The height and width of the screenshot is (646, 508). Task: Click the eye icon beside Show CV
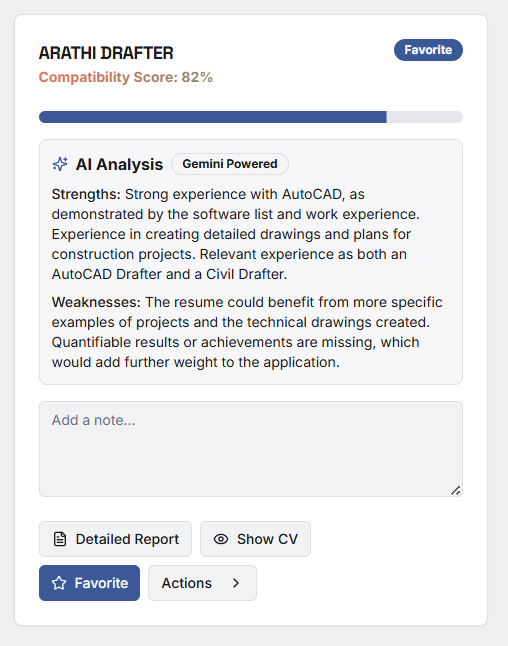[x=221, y=539]
